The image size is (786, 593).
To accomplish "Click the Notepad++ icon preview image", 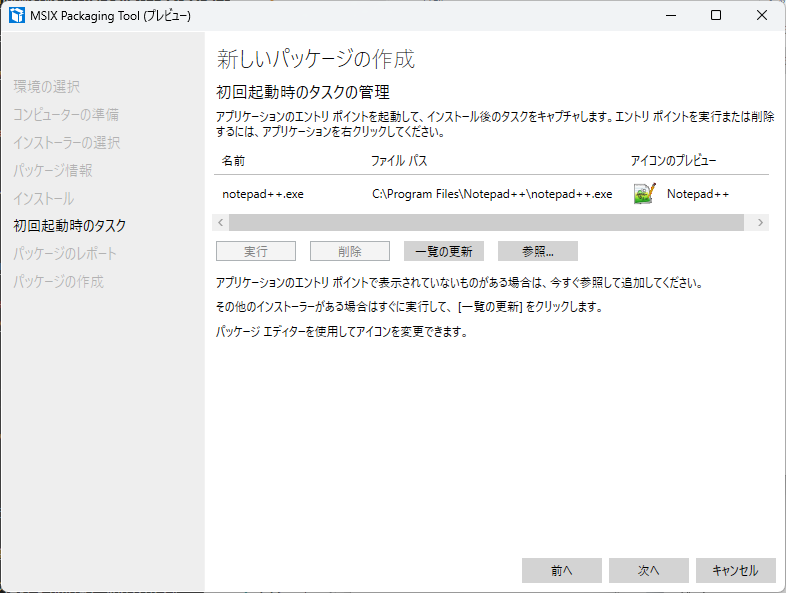I will coord(644,194).
